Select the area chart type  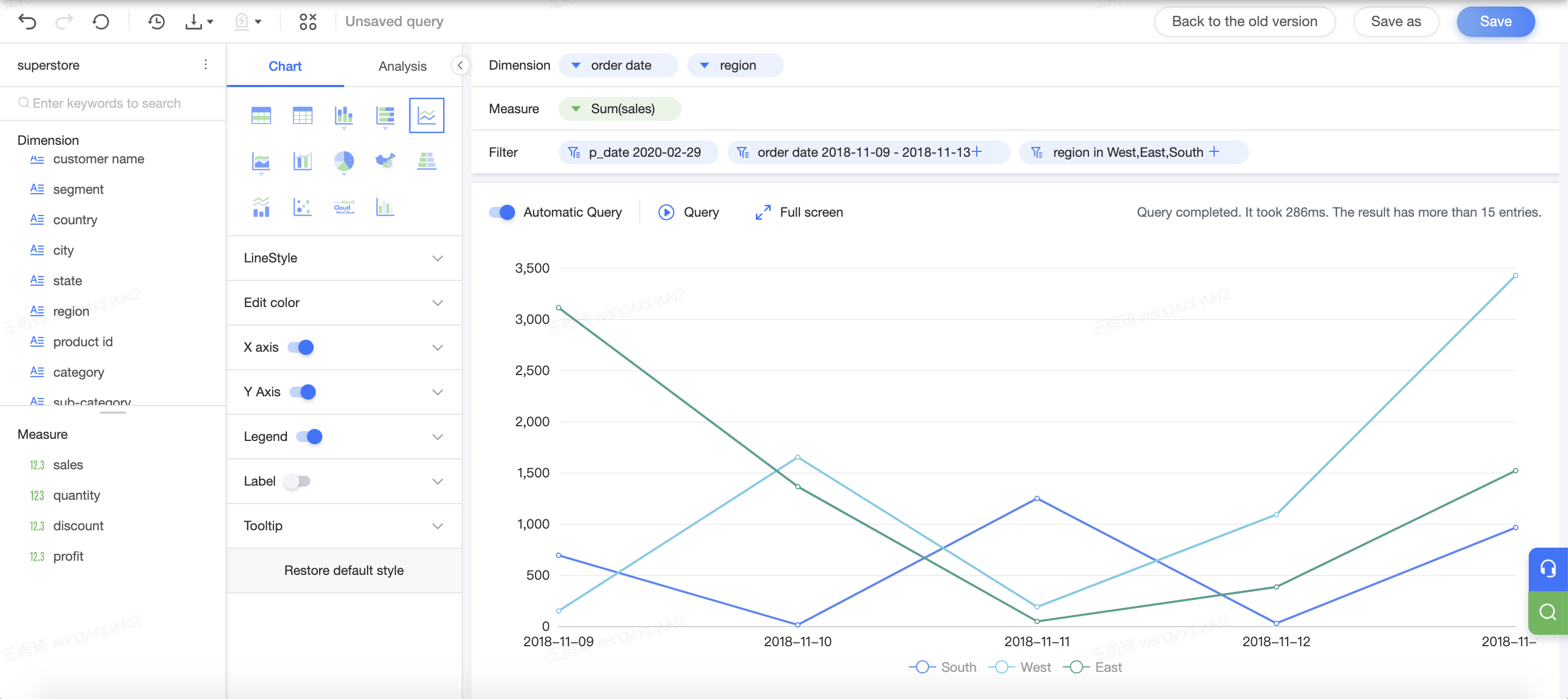pos(261,161)
